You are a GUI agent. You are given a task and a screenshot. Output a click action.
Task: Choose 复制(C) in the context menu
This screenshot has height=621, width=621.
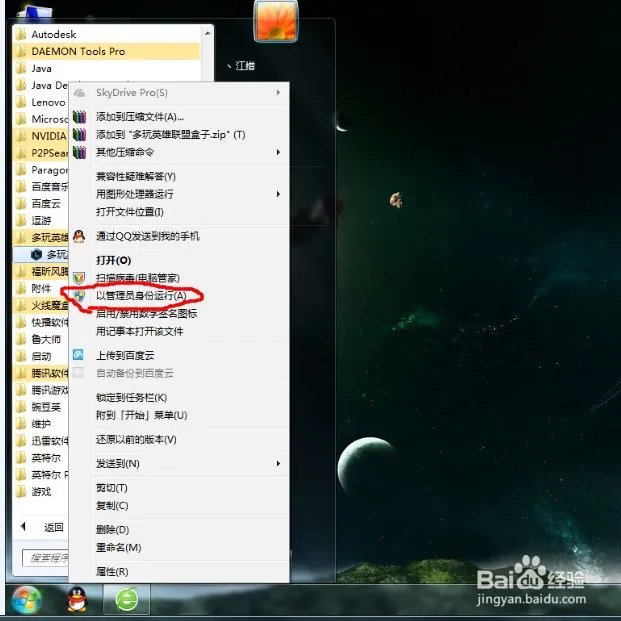pyautogui.click(x=112, y=505)
